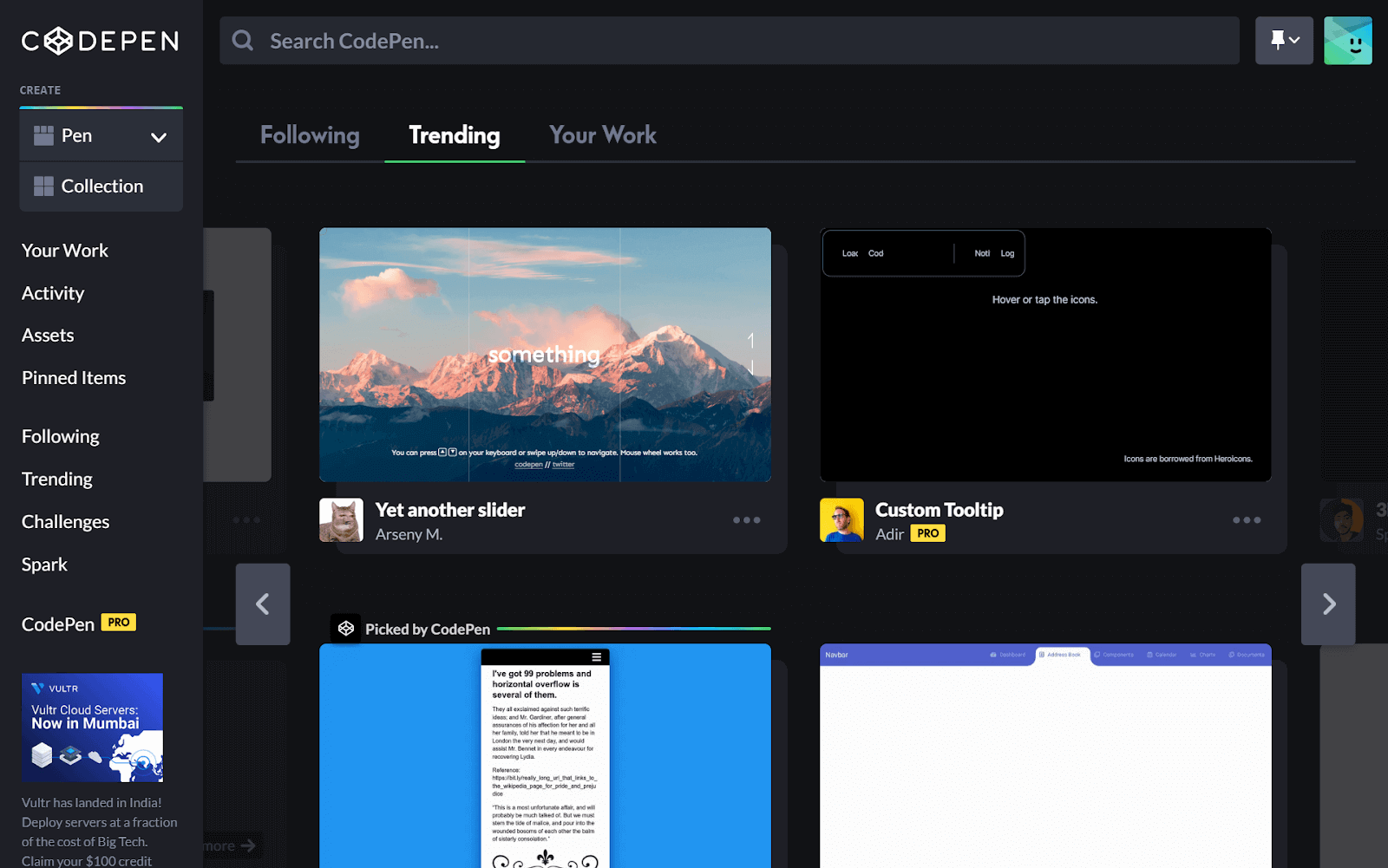Expand the Pen creation dropdown chevron
Image resolution: width=1388 pixels, height=868 pixels.
pos(158,136)
